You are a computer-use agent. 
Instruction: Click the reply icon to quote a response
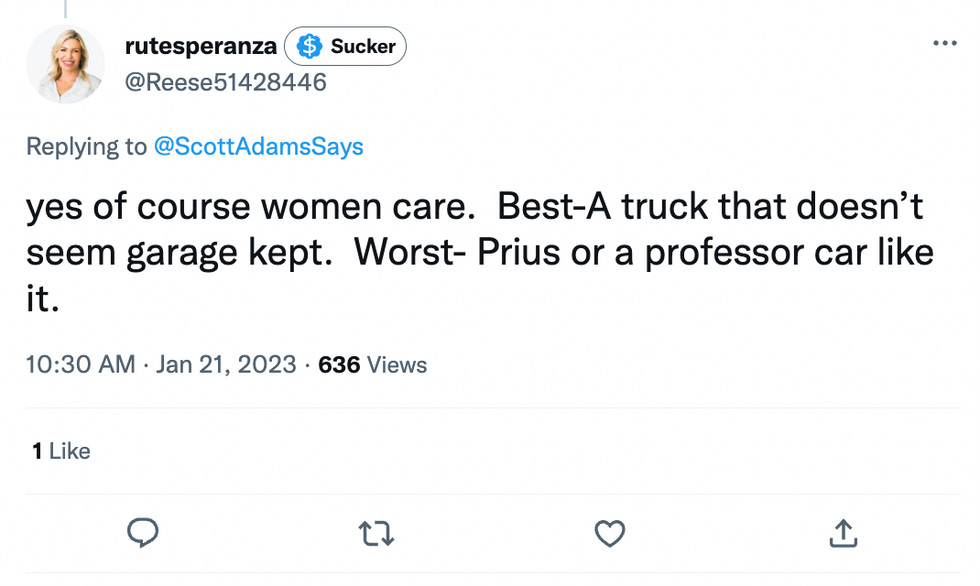(x=144, y=533)
